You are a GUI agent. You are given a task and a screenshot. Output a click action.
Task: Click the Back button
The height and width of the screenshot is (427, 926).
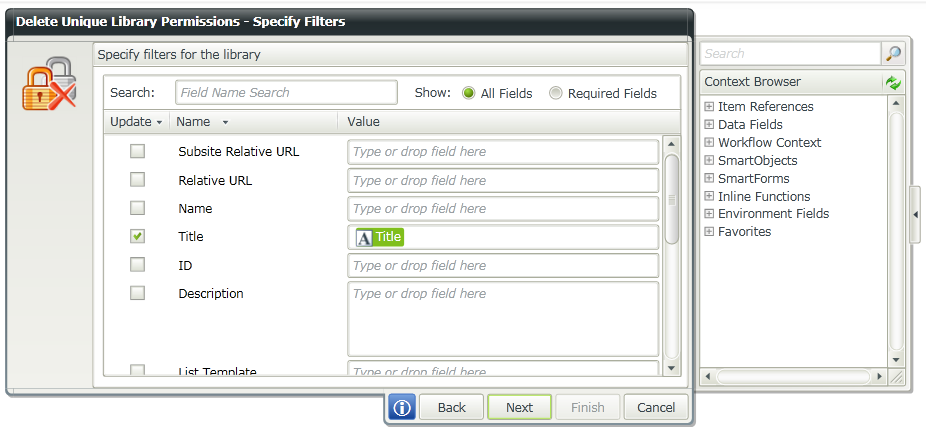point(452,407)
